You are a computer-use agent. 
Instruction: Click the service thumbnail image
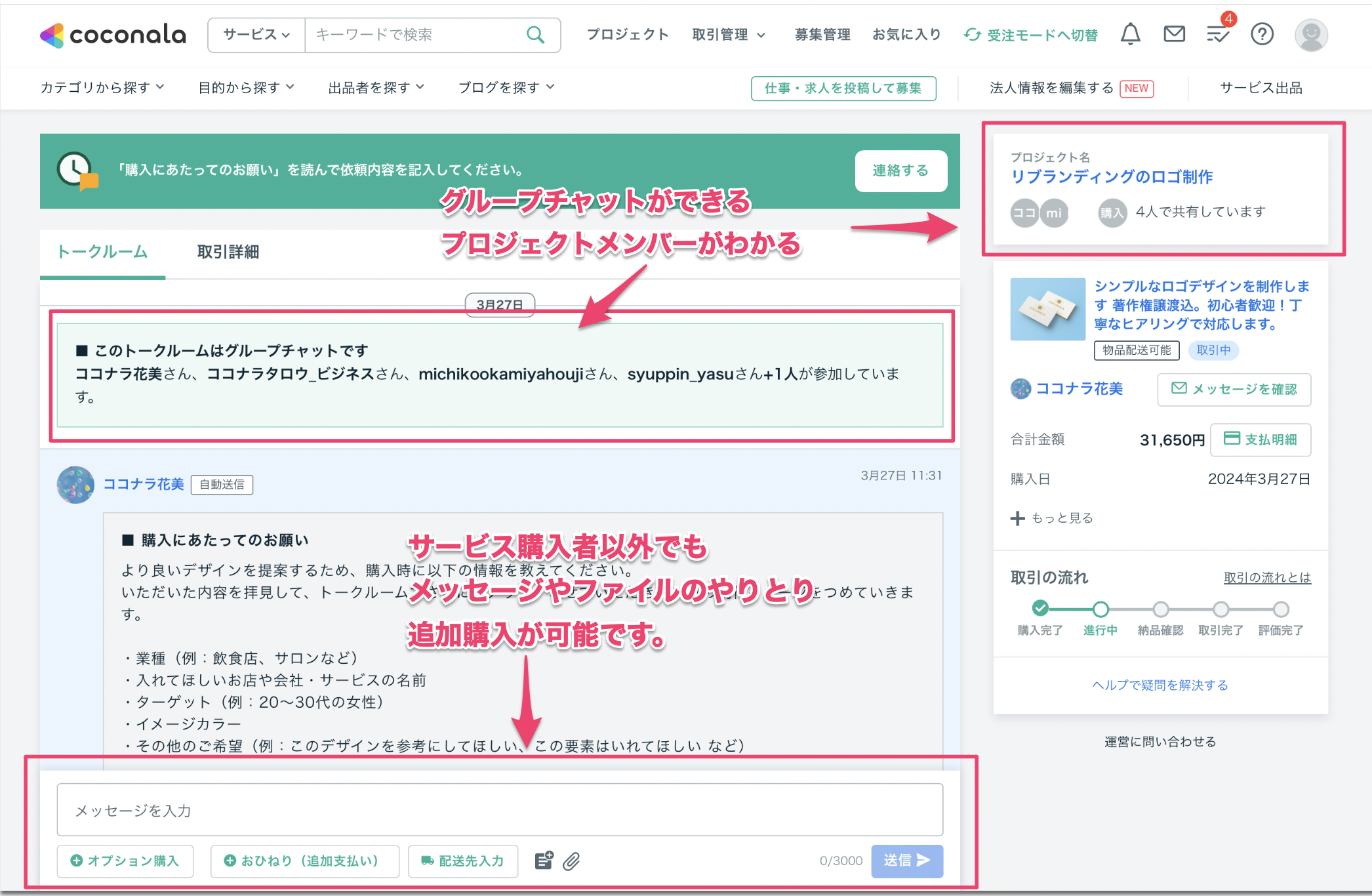(x=1047, y=309)
